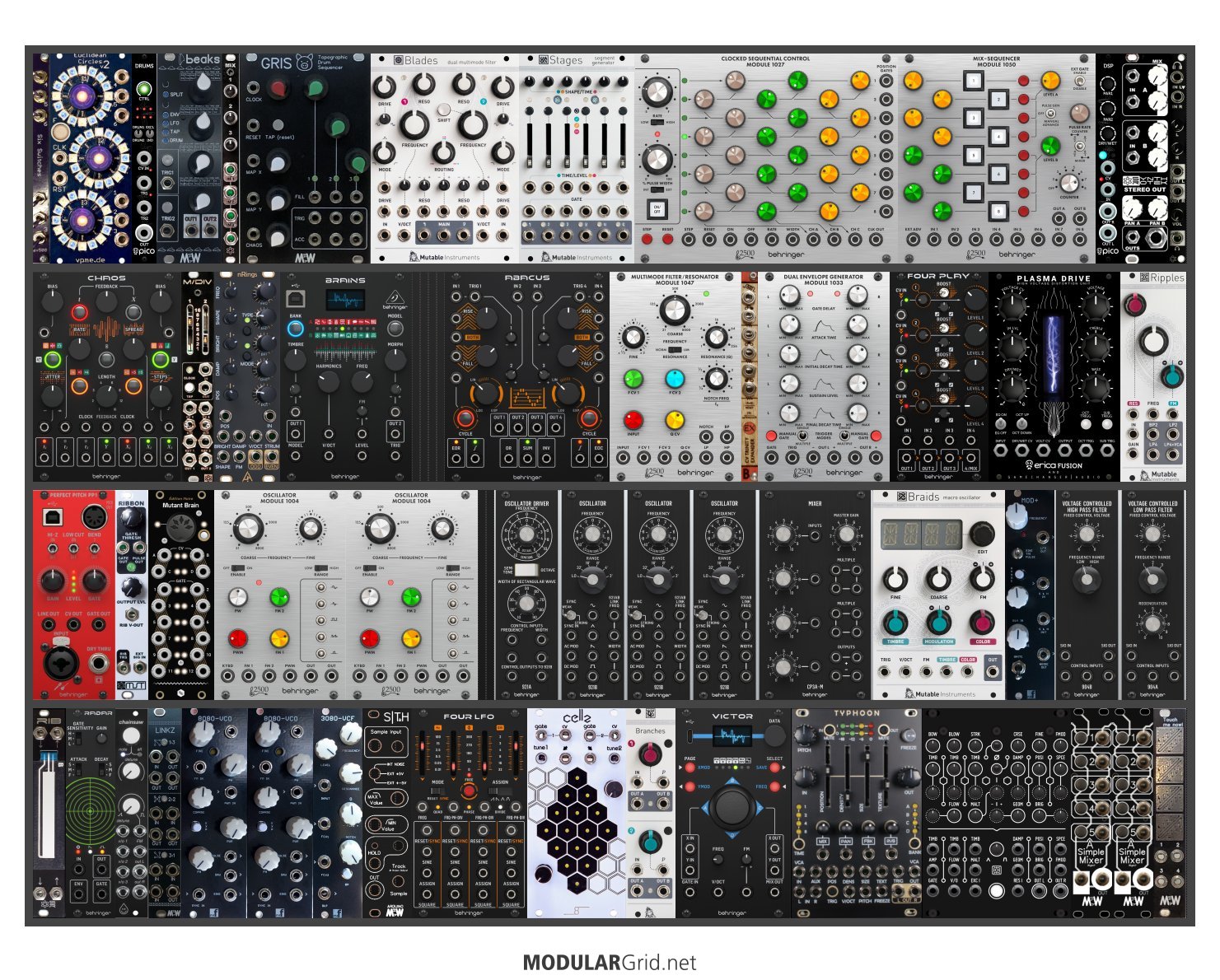The image size is (1220, 980).
Task: Click the rightmost slider on Stages
Action: [621, 144]
